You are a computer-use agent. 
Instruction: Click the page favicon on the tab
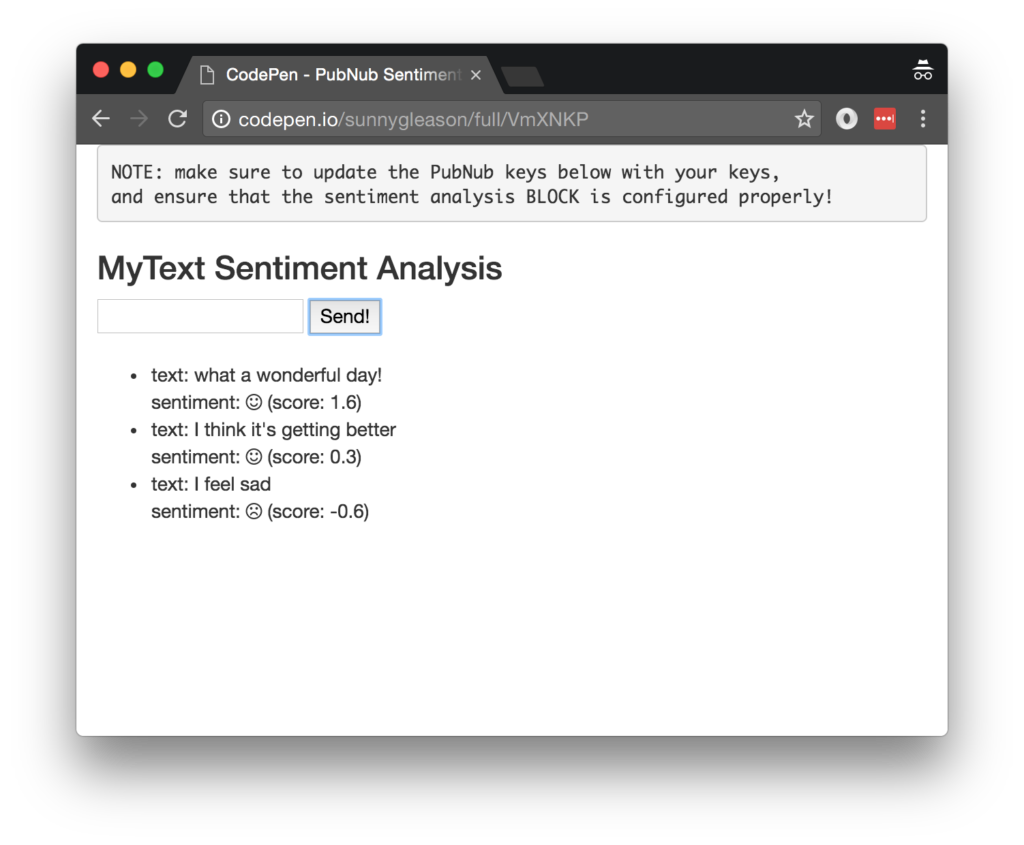pos(207,74)
